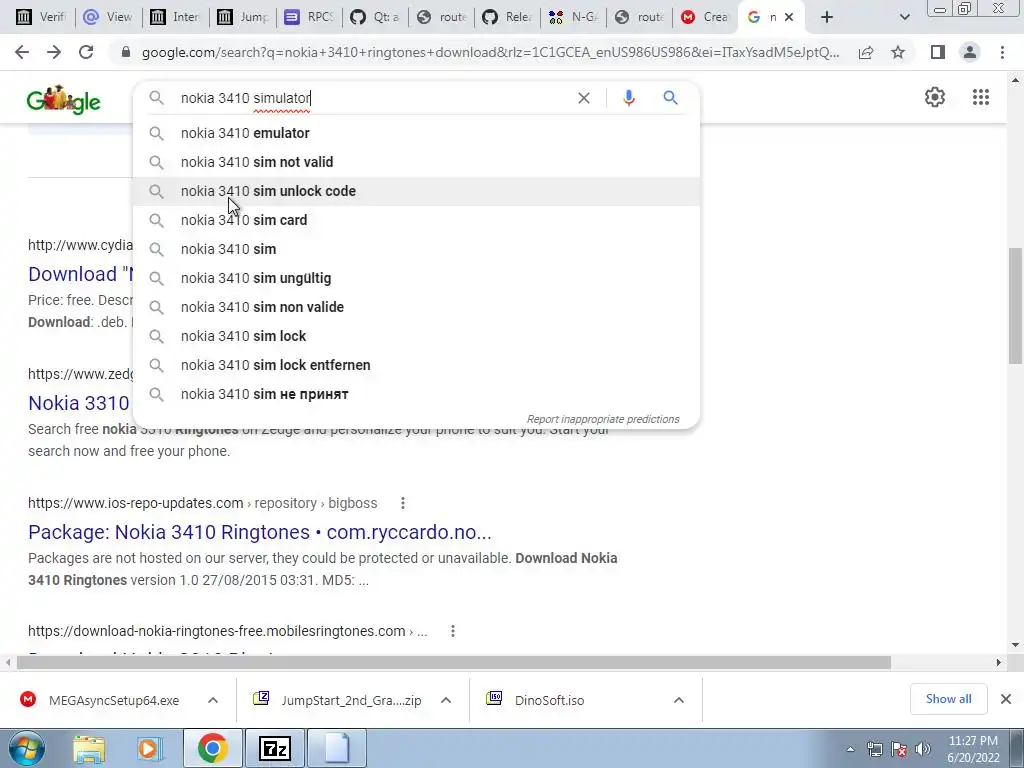
Task: Switch to the Verif tab
Action: pos(40,17)
